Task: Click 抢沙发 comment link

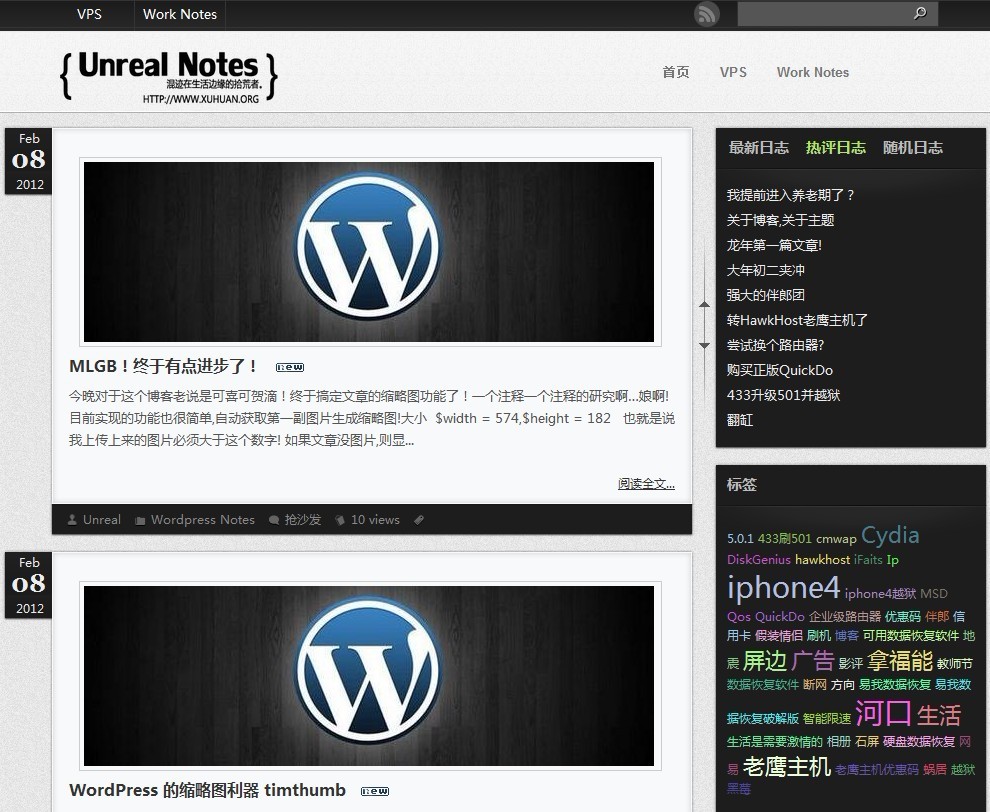Action: 302,520
